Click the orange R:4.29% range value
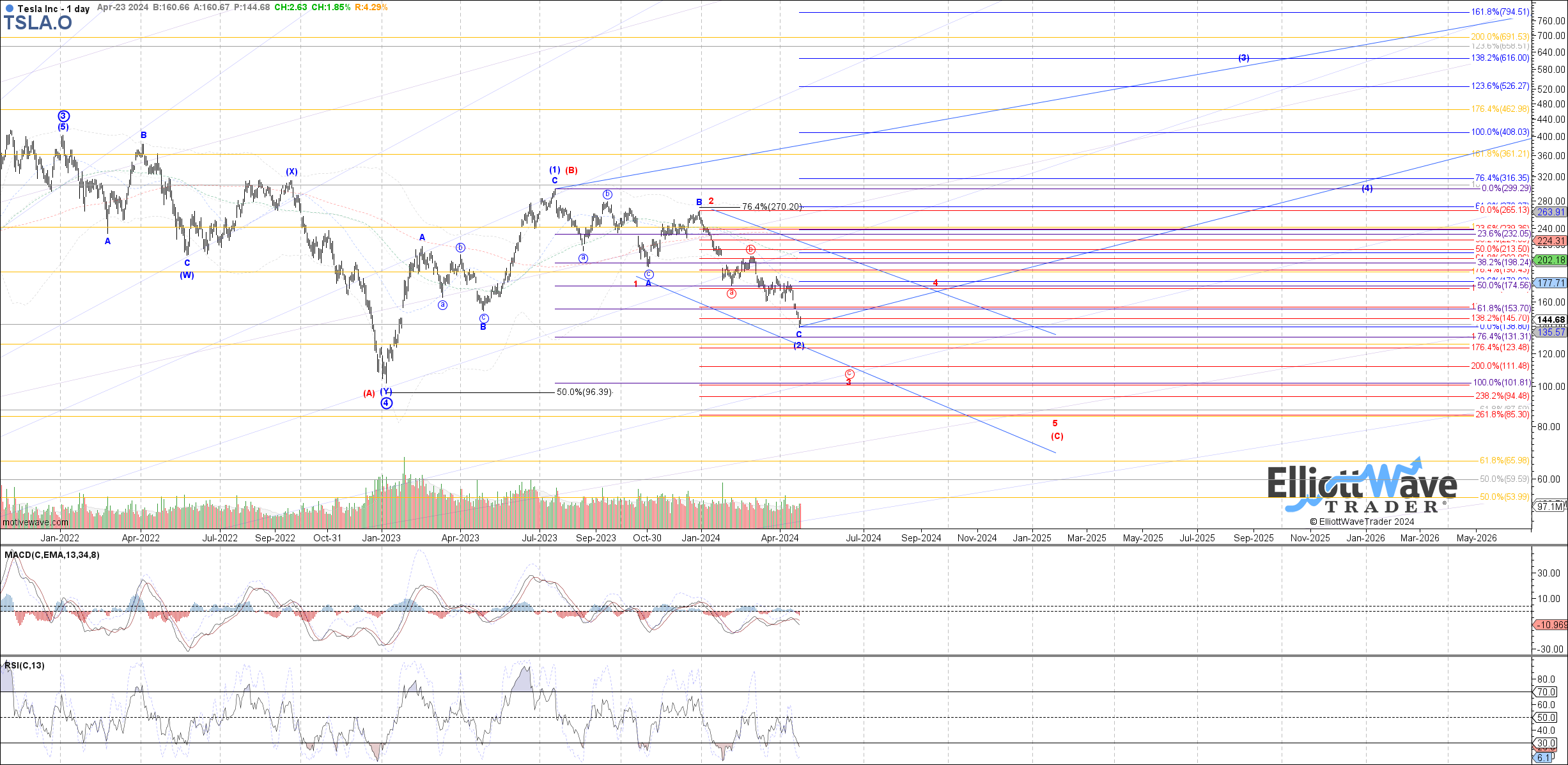This screenshot has width=1568, height=765. coord(371,8)
